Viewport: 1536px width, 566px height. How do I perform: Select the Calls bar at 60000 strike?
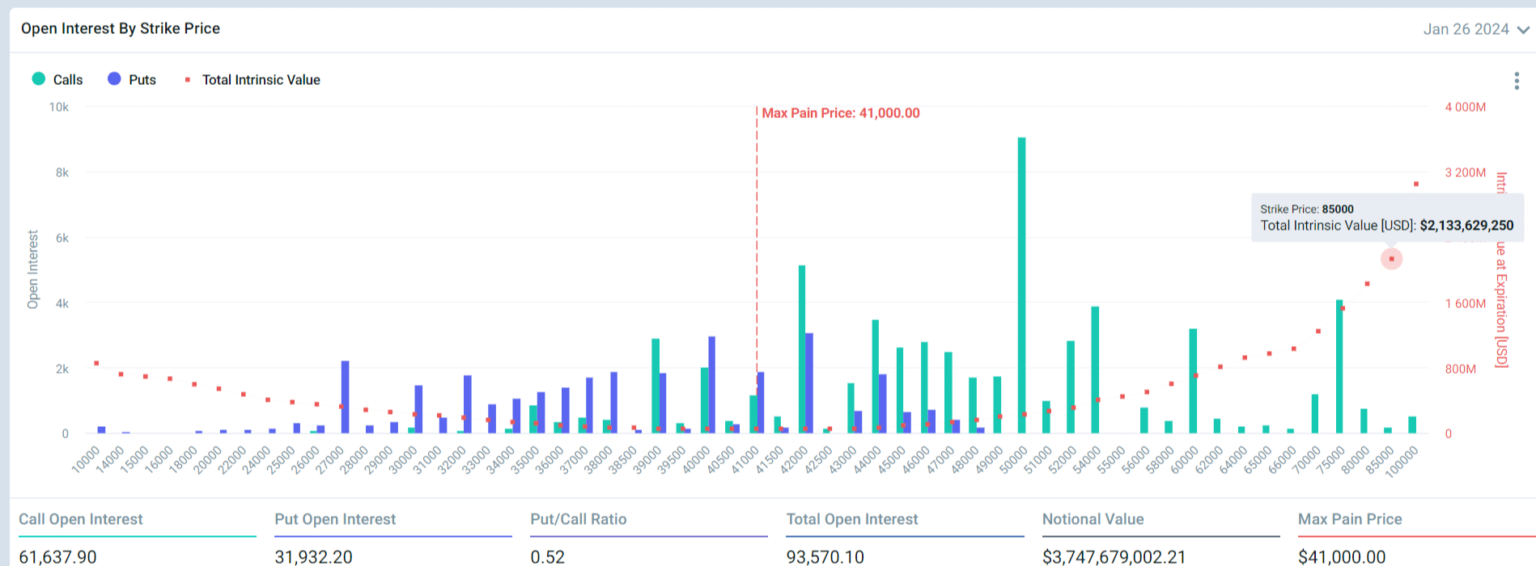[1193, 380]
